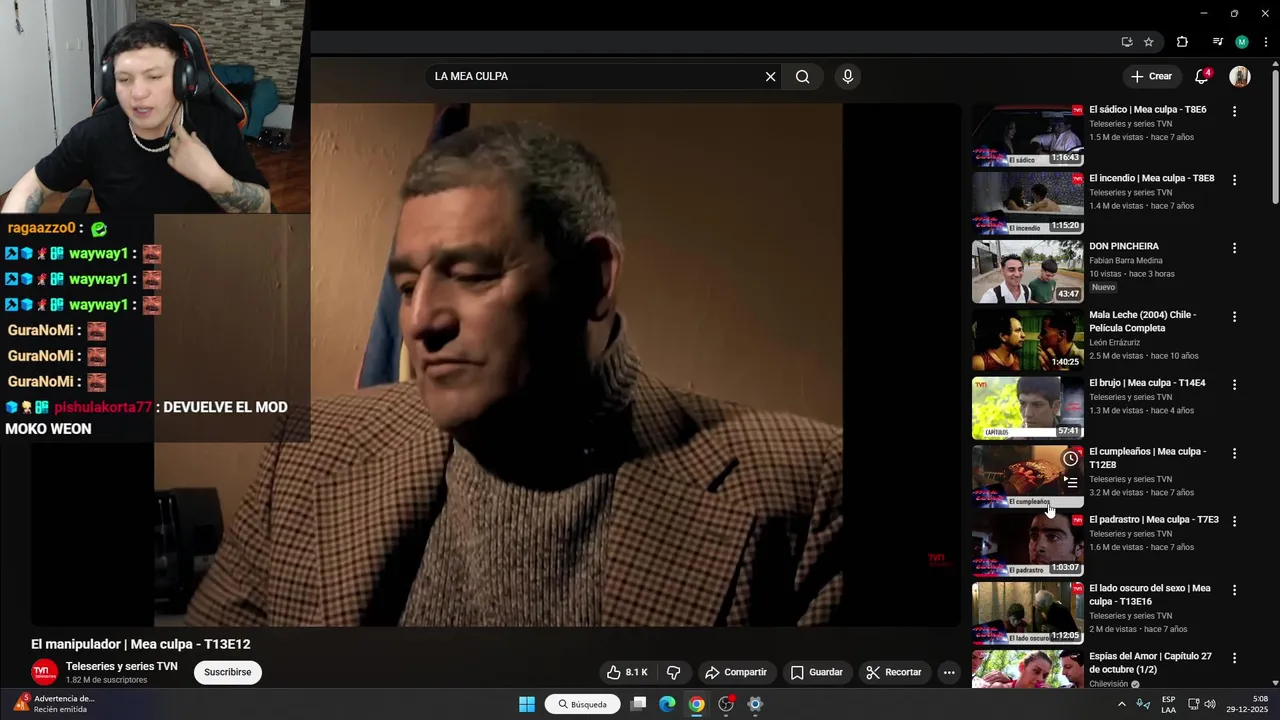Viewport: 1280px width, 720px height.
Task: Open Teleseries y series TVN channel avatar
Action: pos(44,672)
